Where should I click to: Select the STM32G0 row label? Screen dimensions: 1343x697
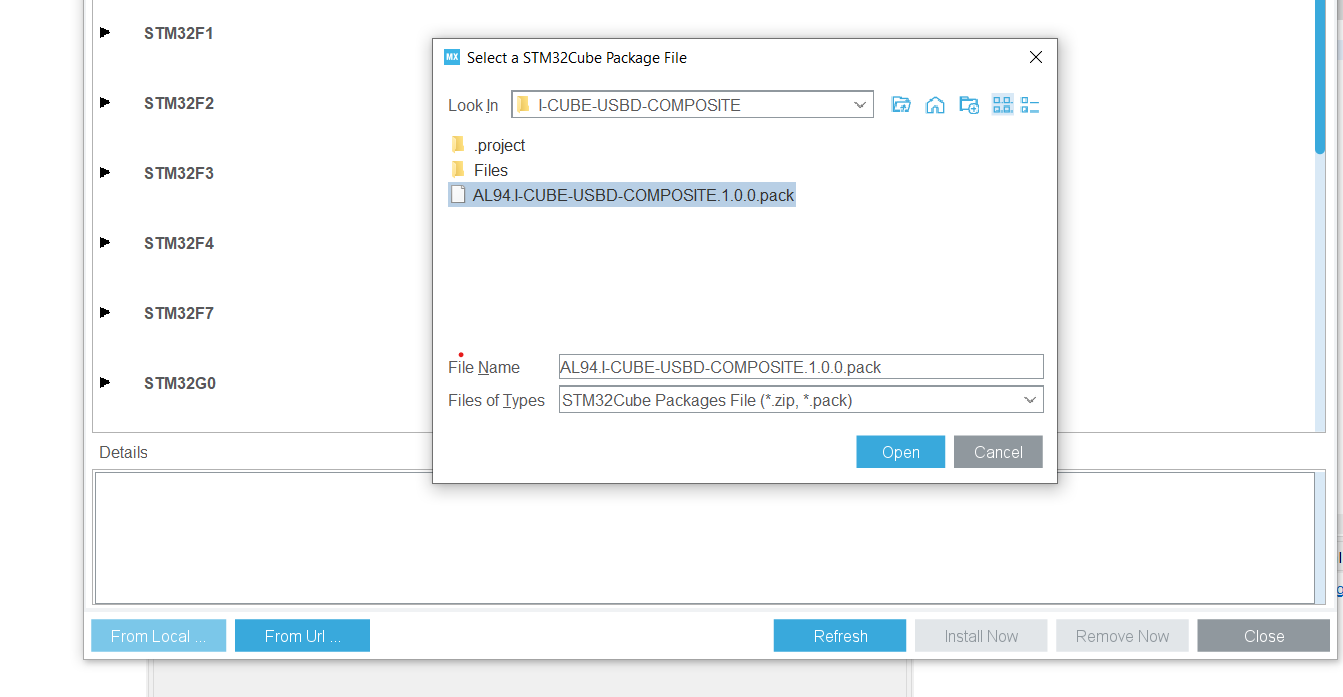click(180, 383)
